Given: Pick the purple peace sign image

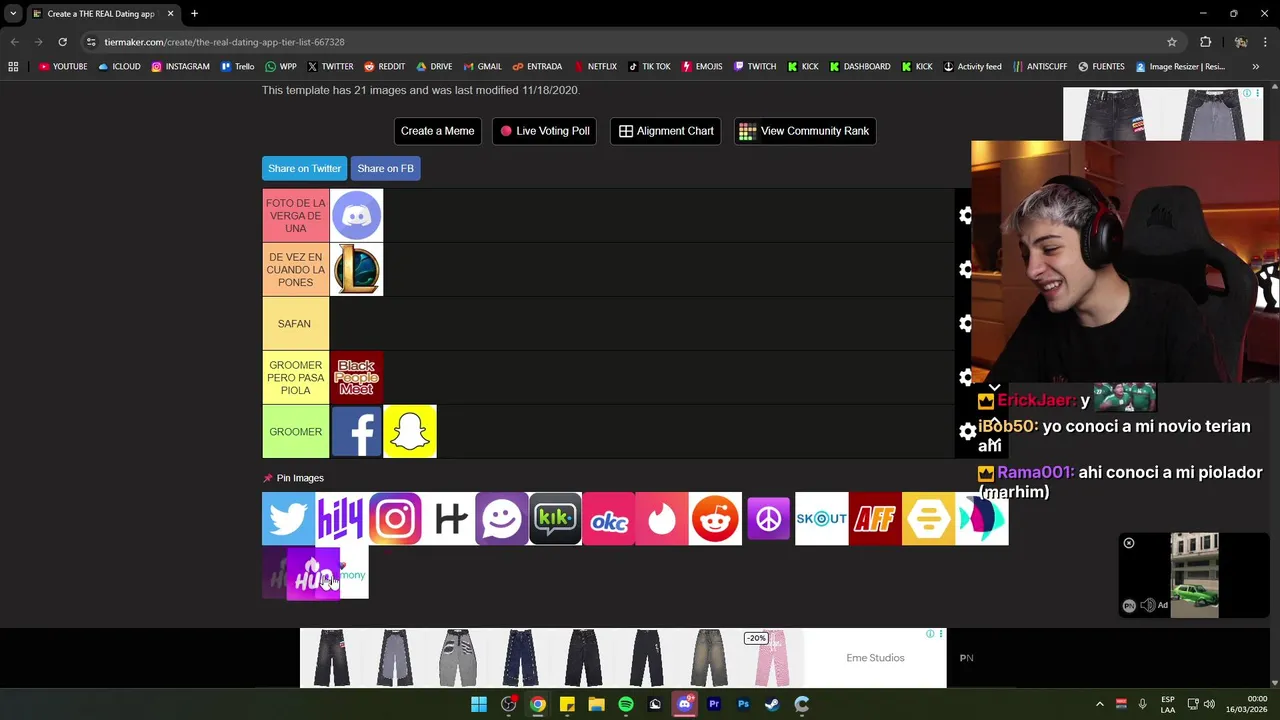Looking at the screenshot, I should tap(768, 518).
